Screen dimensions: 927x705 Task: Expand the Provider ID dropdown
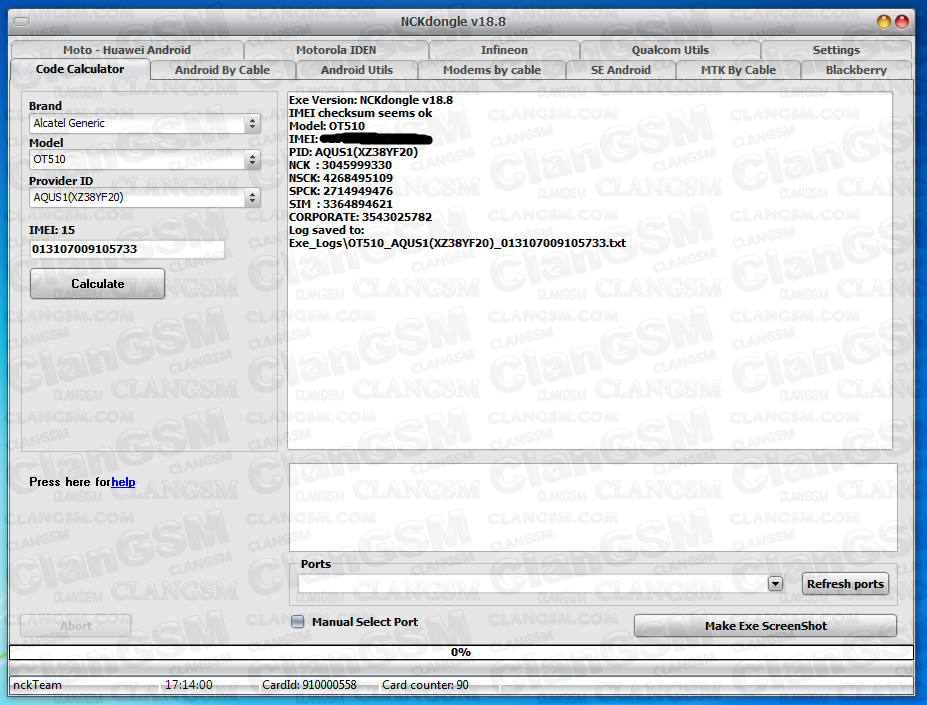pyautogui.click(x=253, y=197)
